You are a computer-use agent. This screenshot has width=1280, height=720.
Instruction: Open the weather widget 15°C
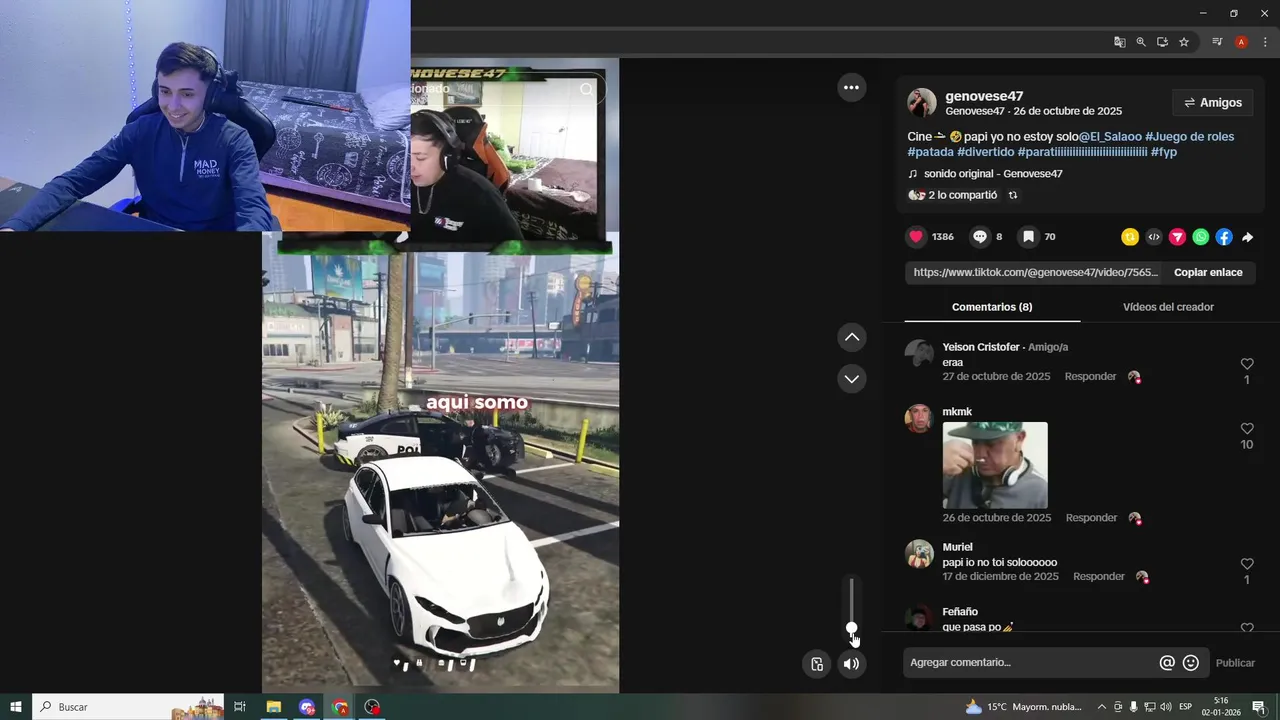[x=1023, y=707]
